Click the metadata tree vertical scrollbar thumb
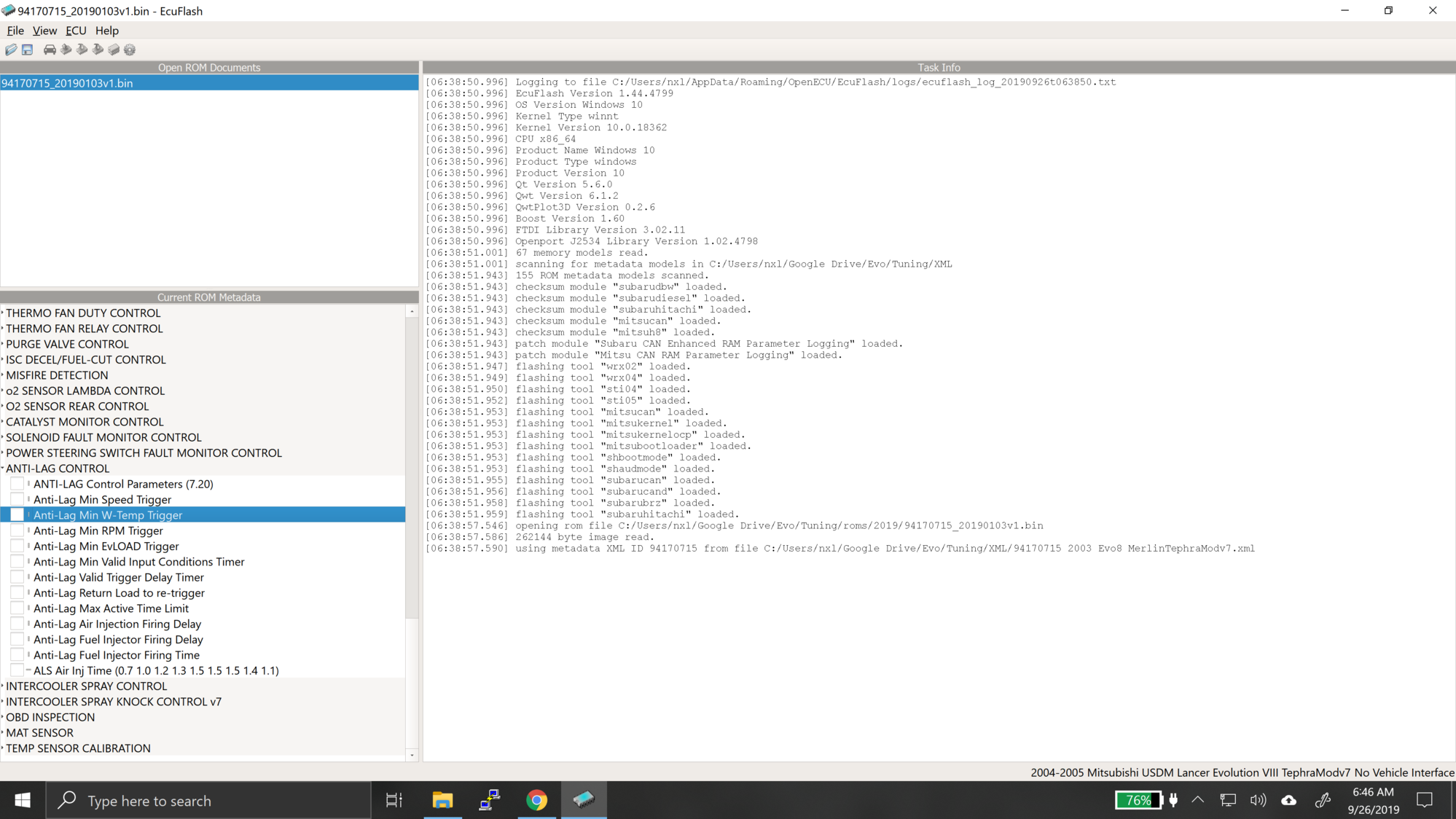 [x=412, y=466]
